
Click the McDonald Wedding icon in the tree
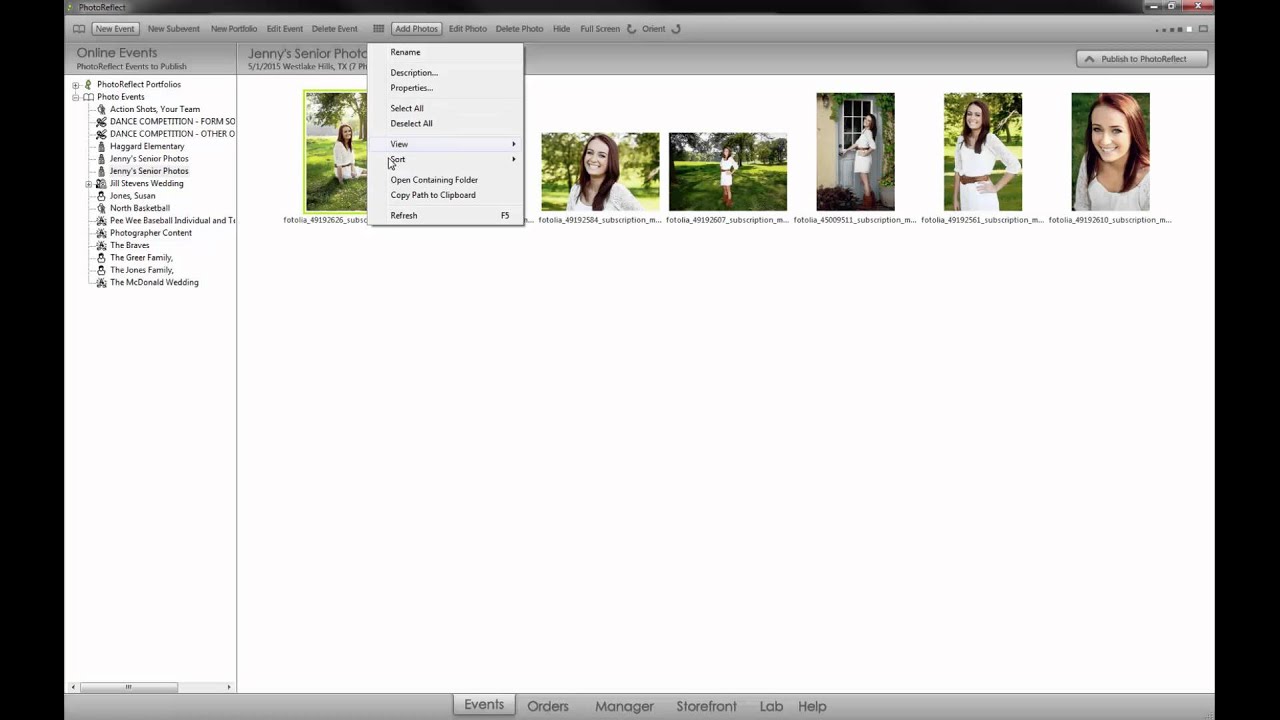(x=101, y=282)
